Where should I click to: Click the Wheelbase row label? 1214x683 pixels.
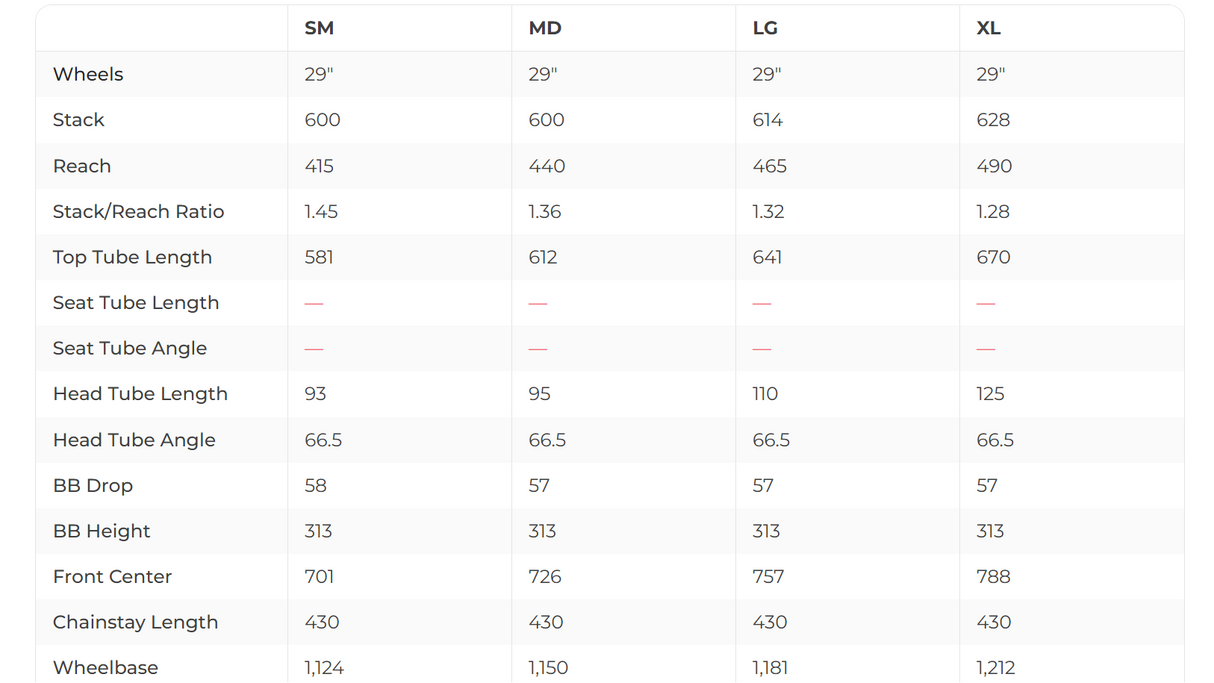105,667
